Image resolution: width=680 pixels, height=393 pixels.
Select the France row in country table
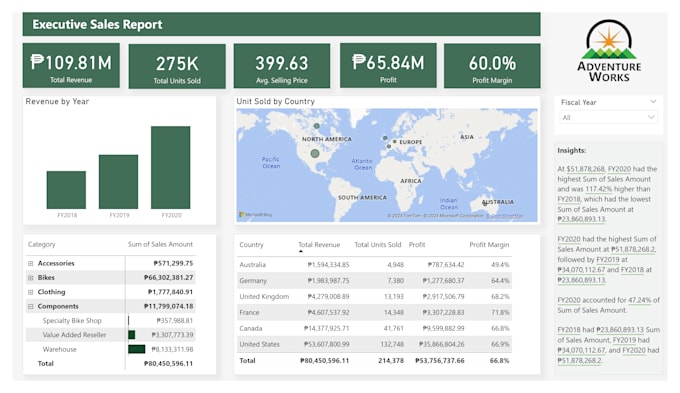[374, 312]
